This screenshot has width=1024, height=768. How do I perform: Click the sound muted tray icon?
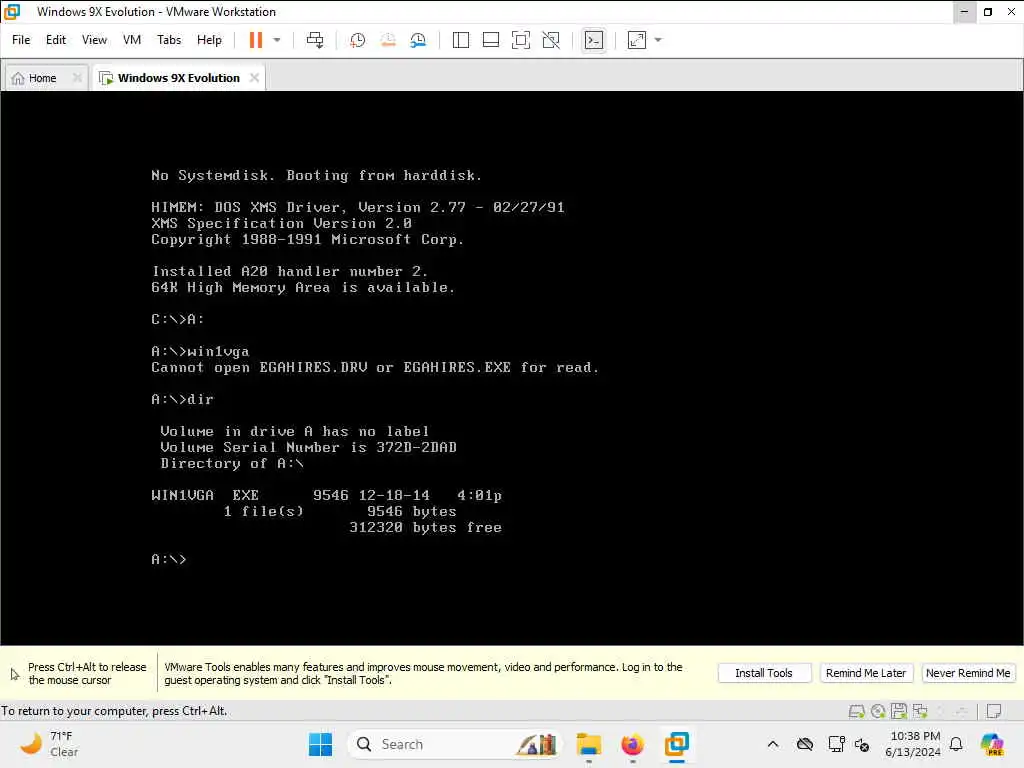tap(862, 744)
